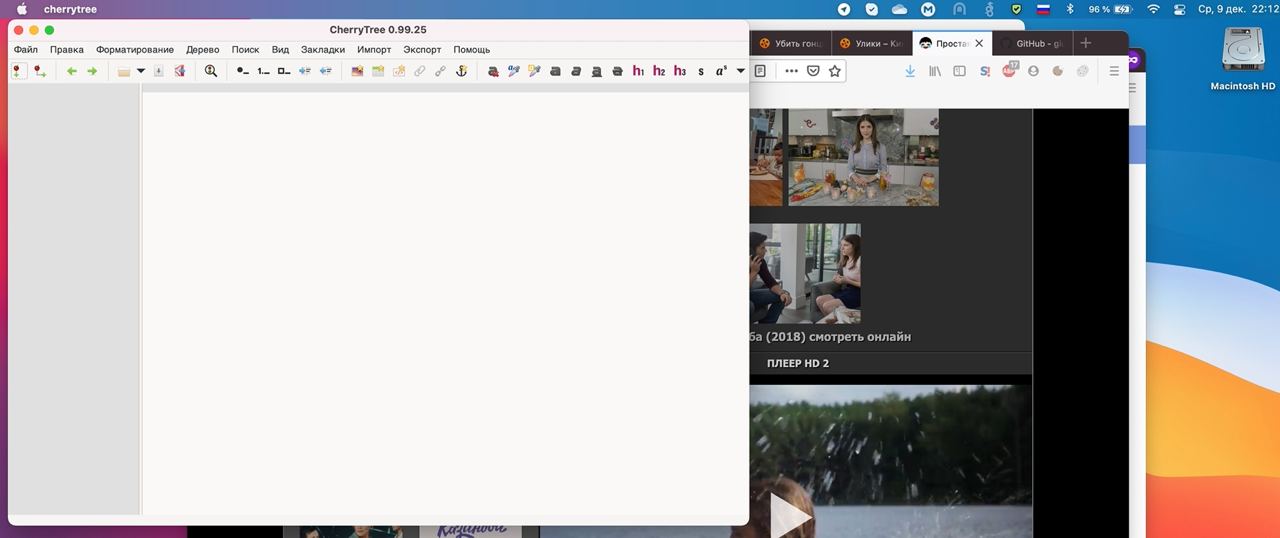Open the Файл menu
This screenshot has width=1280, height=538.
[26, 49]
